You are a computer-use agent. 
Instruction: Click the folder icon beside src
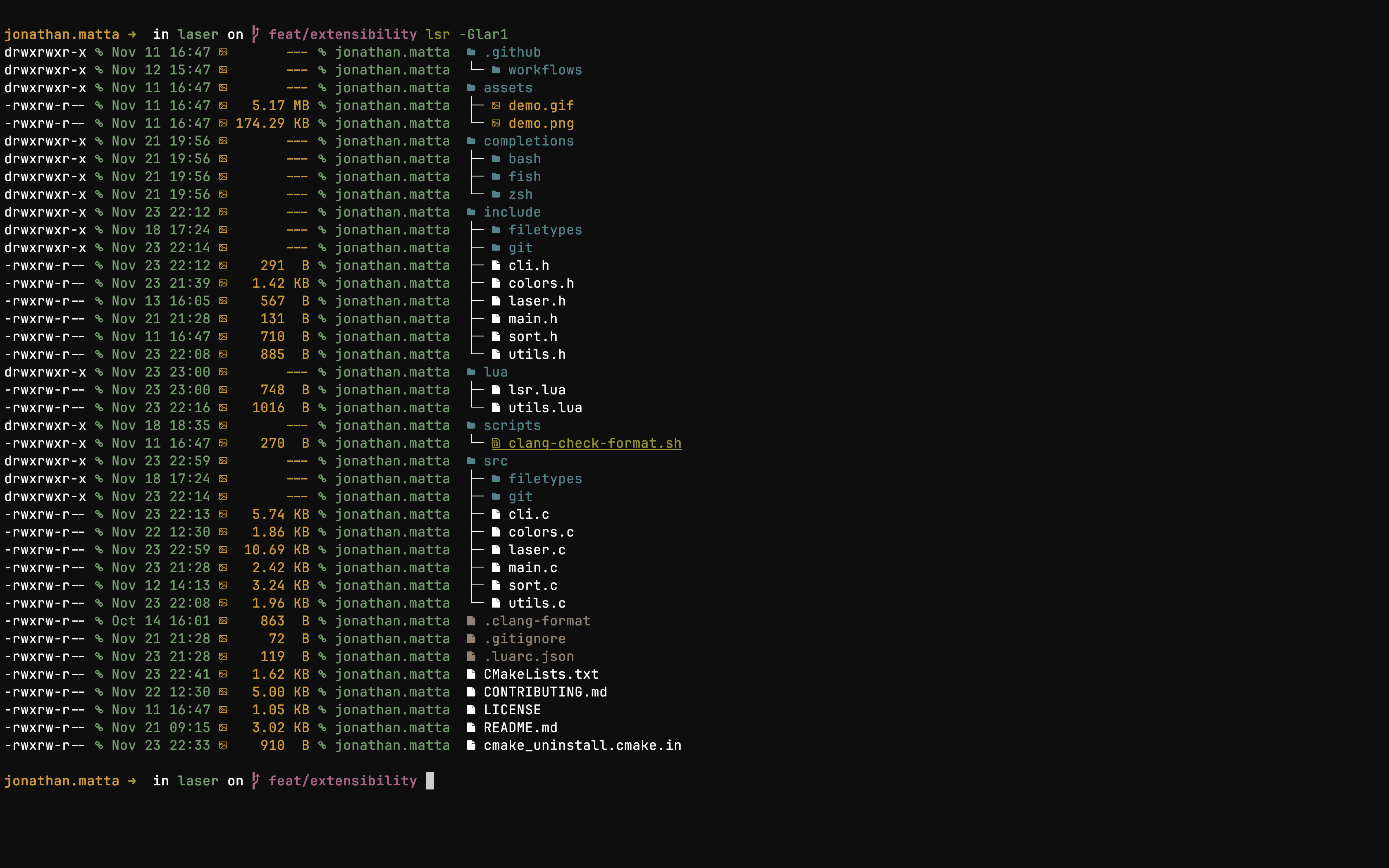(x=471, y=461)
